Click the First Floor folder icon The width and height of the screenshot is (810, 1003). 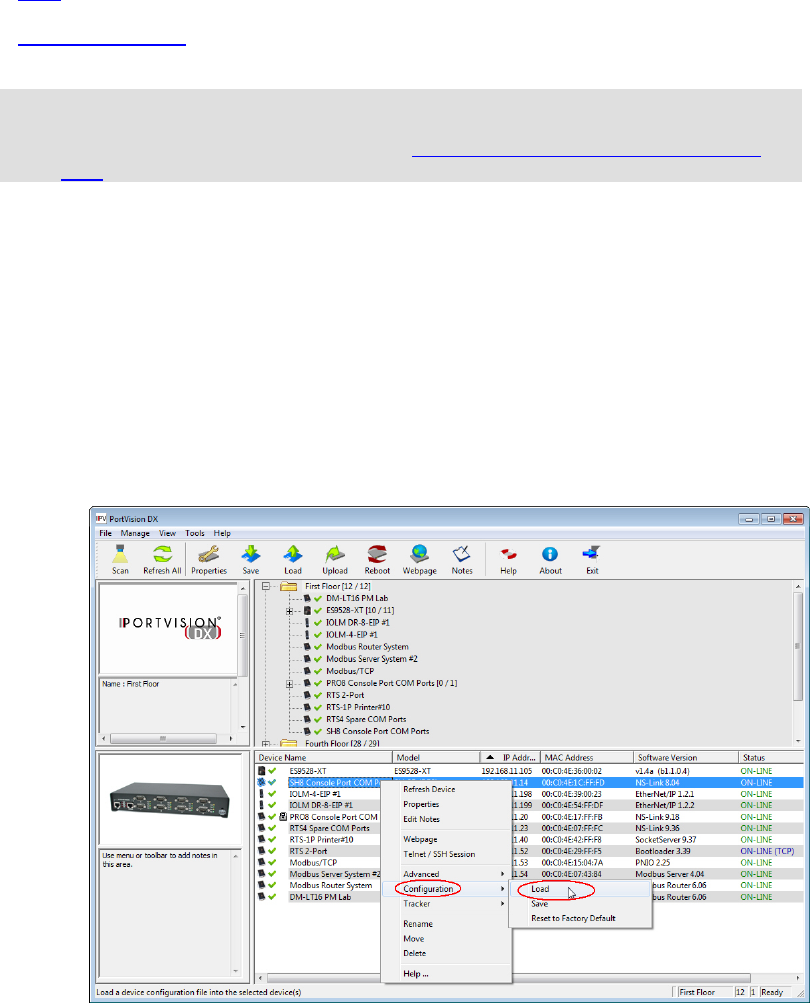pos(289,586)
